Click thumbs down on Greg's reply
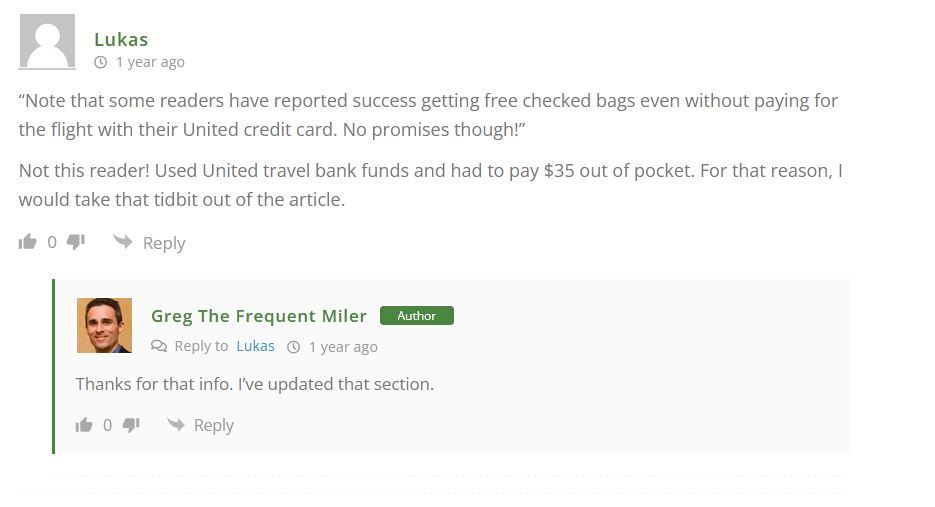935x507 pixels. [131, 424]
